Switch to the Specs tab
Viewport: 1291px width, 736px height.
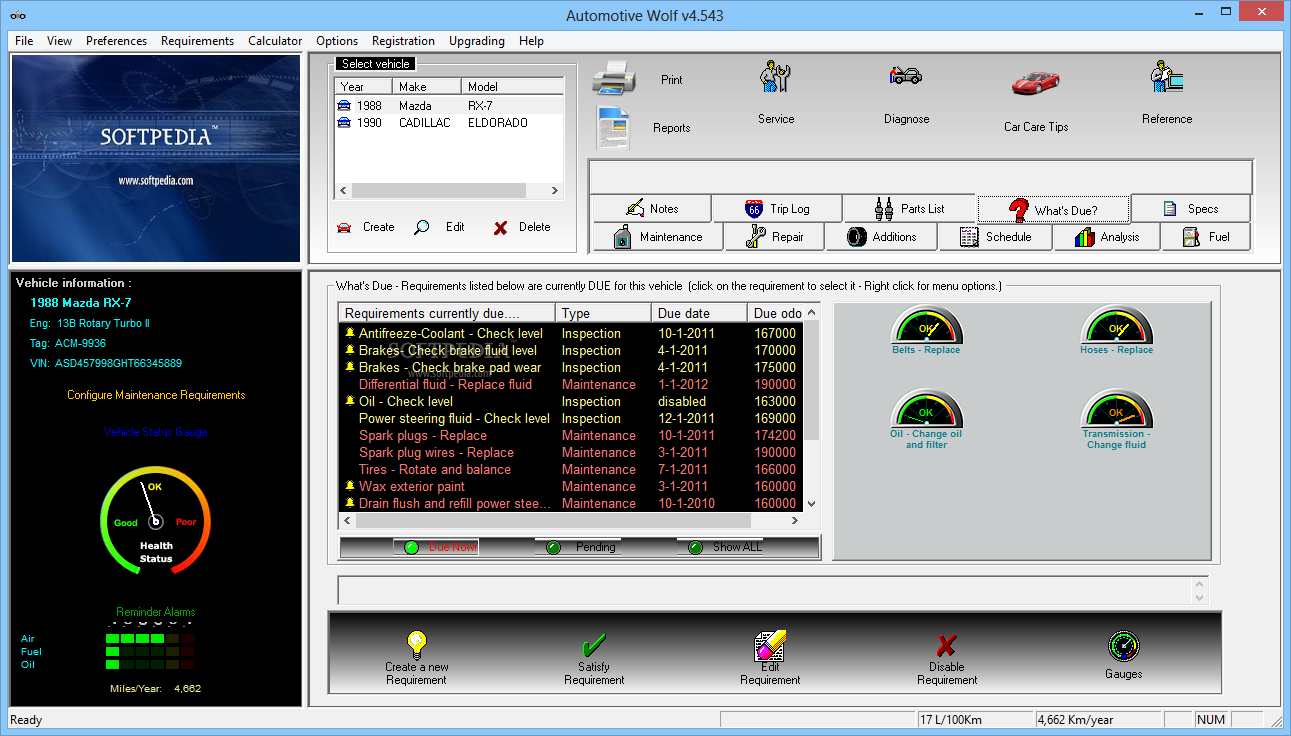click(x=1190, y=209)
